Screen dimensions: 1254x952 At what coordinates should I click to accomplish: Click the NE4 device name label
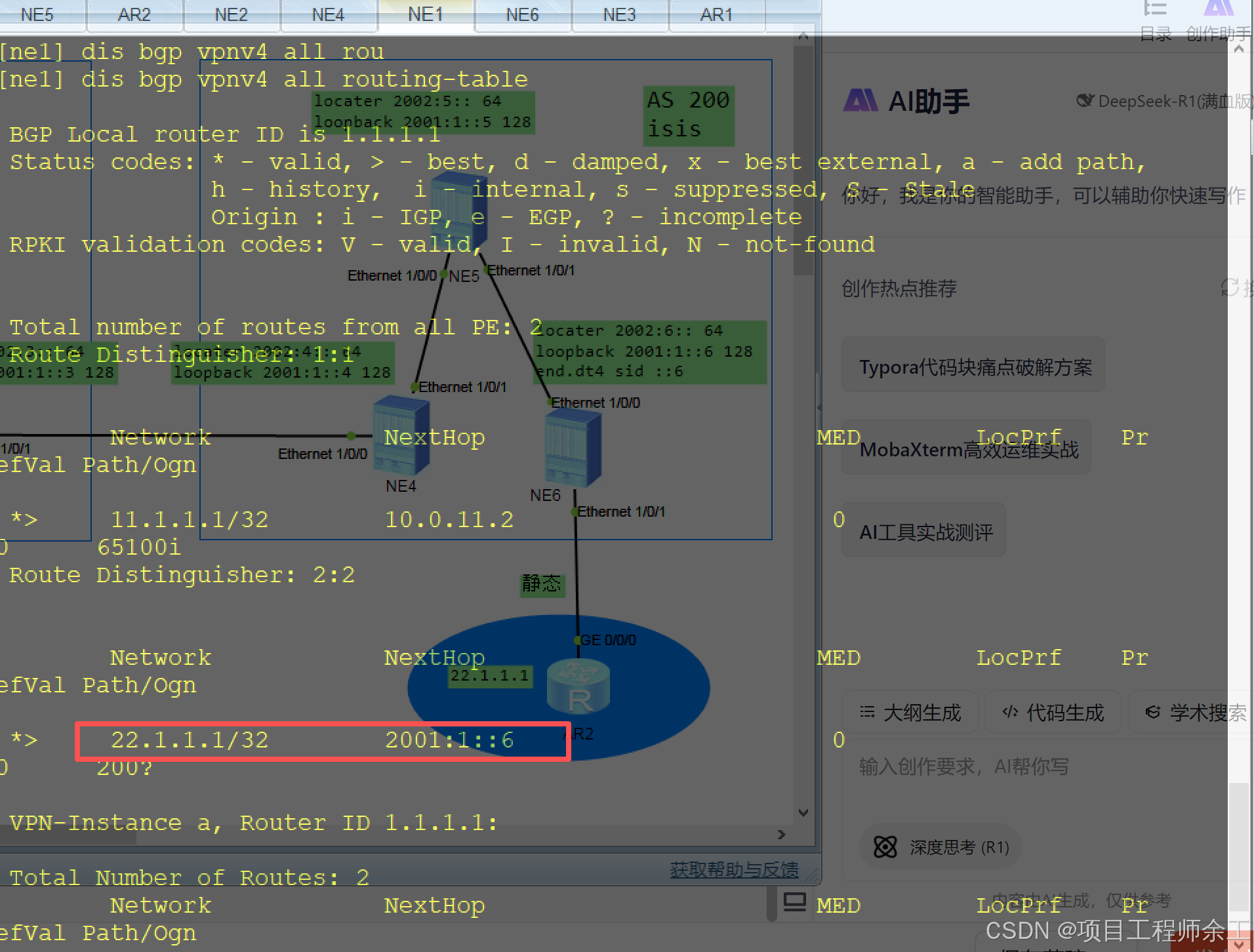(401, 486)
